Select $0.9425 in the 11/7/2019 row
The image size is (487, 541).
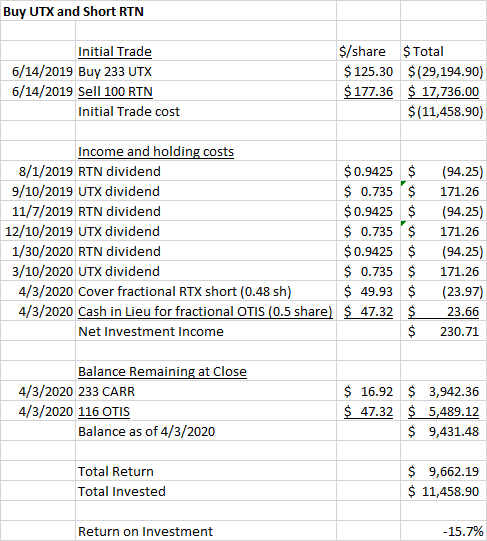[x=368, y=212]
